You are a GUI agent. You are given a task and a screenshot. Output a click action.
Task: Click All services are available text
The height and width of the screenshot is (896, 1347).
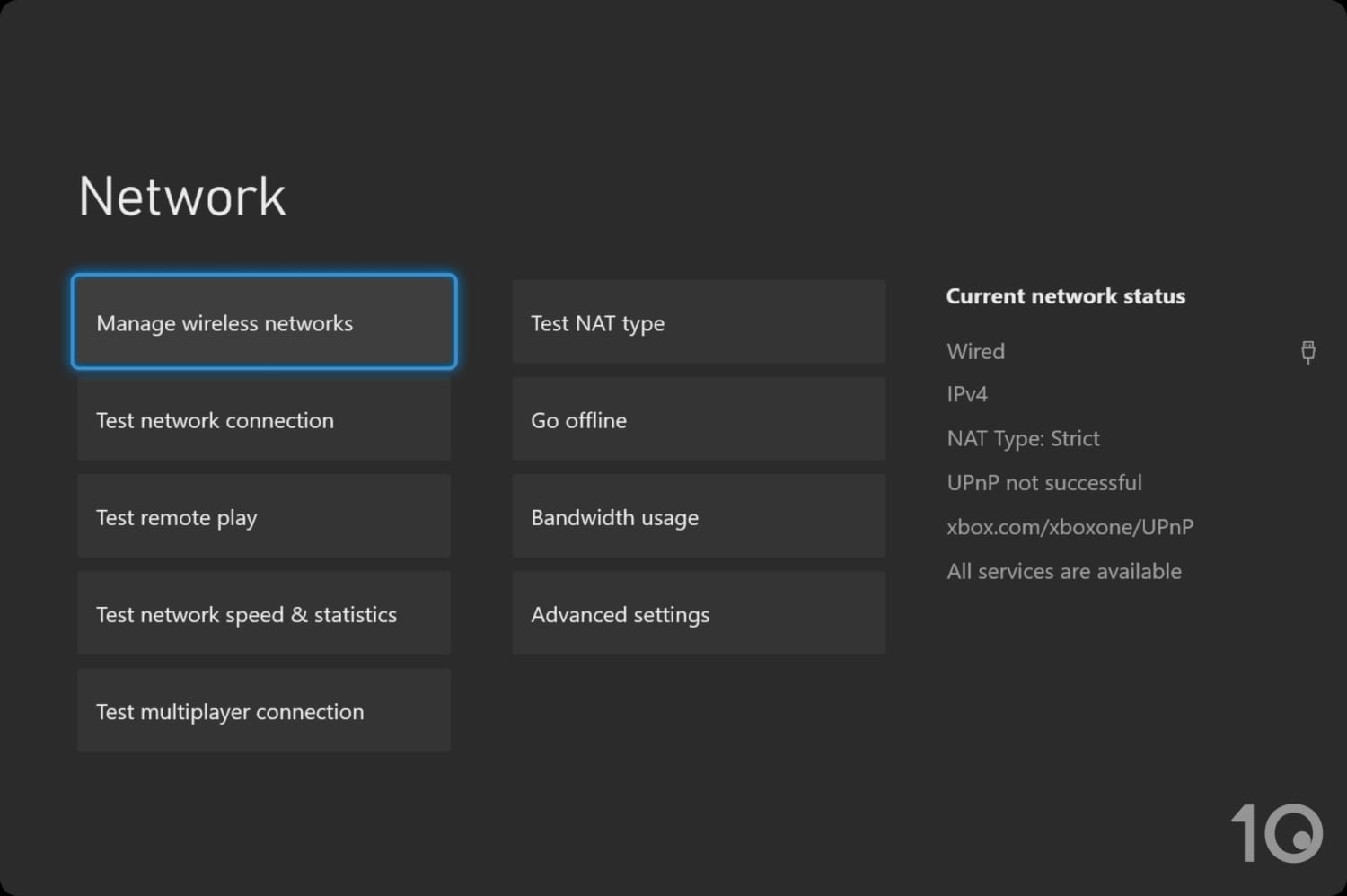click(1064, 571)
